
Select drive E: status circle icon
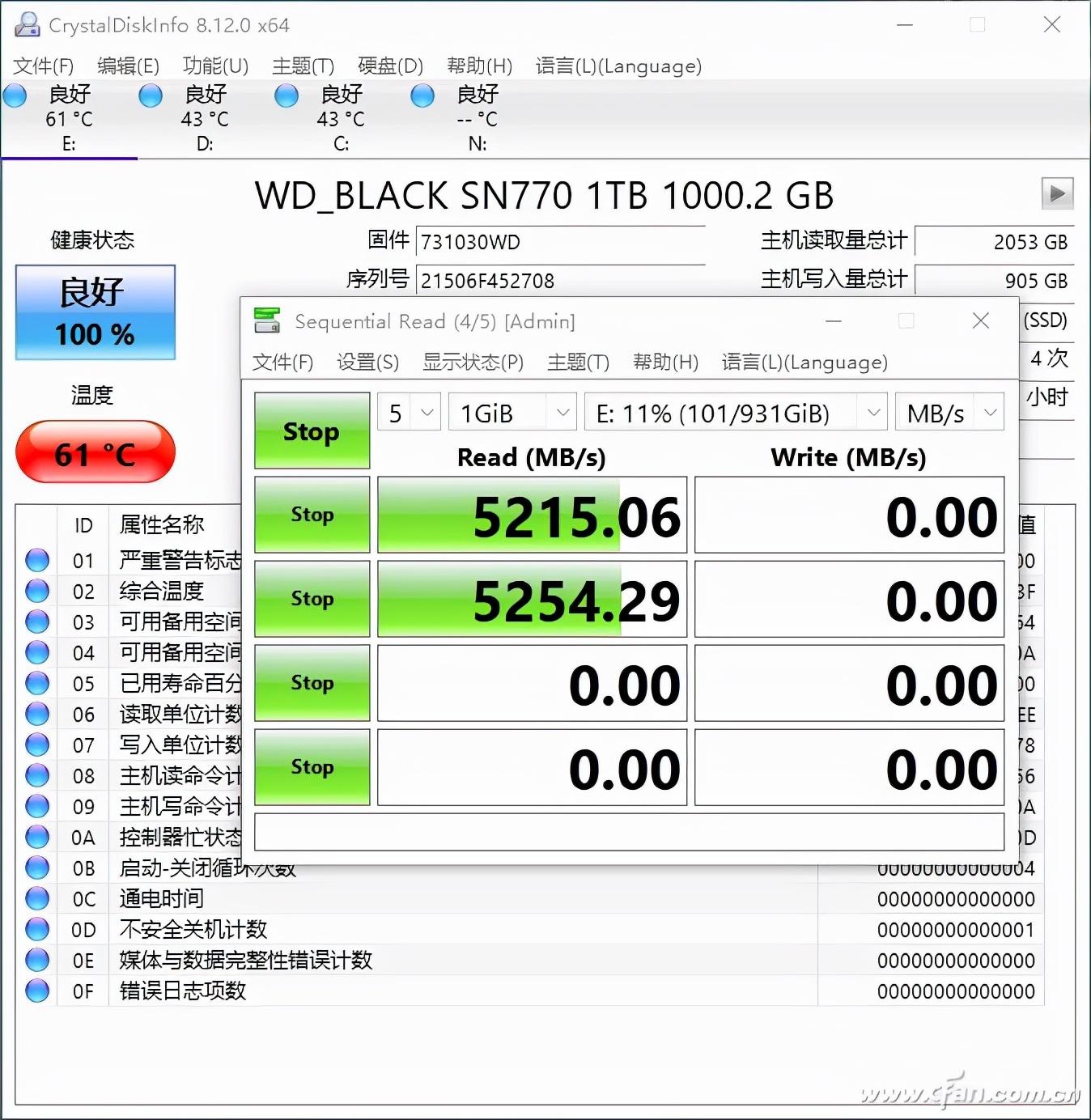point(15,96)
